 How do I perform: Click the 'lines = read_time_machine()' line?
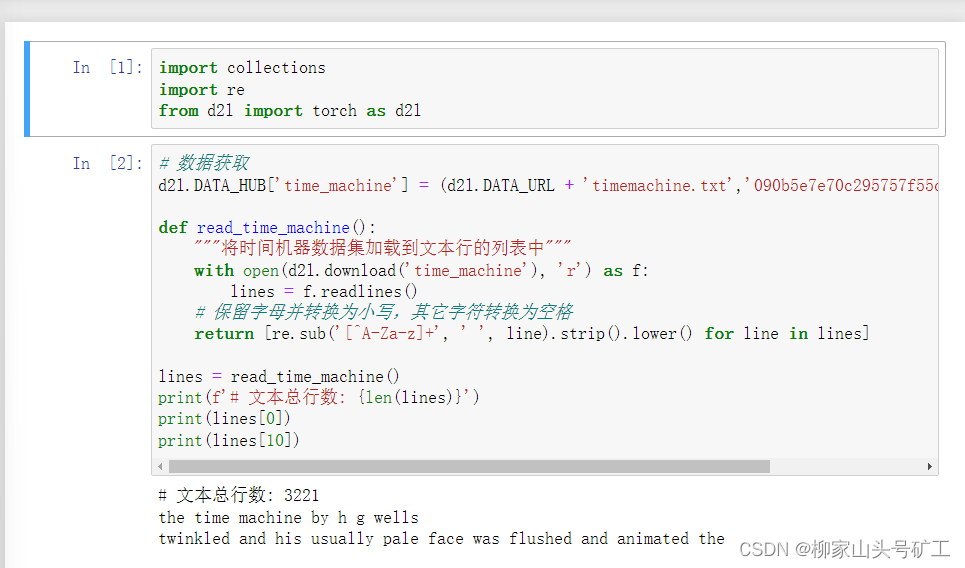pos(279,377)
